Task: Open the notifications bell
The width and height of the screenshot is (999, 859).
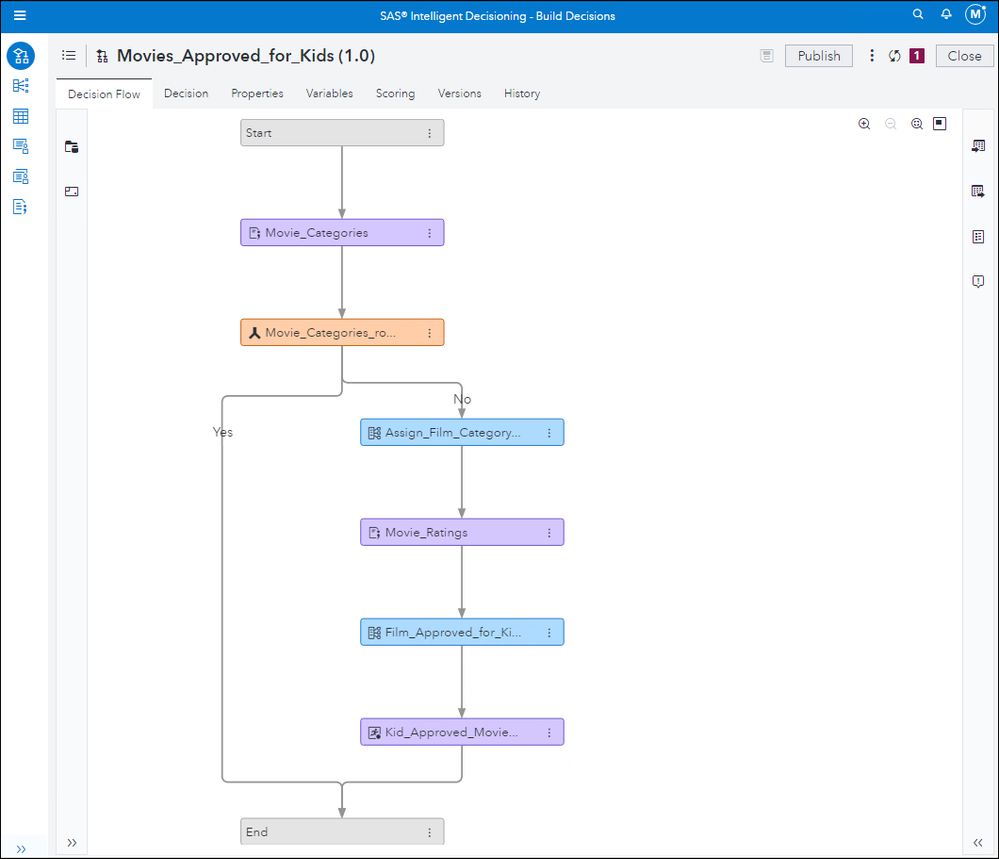Action: point(945,15)
